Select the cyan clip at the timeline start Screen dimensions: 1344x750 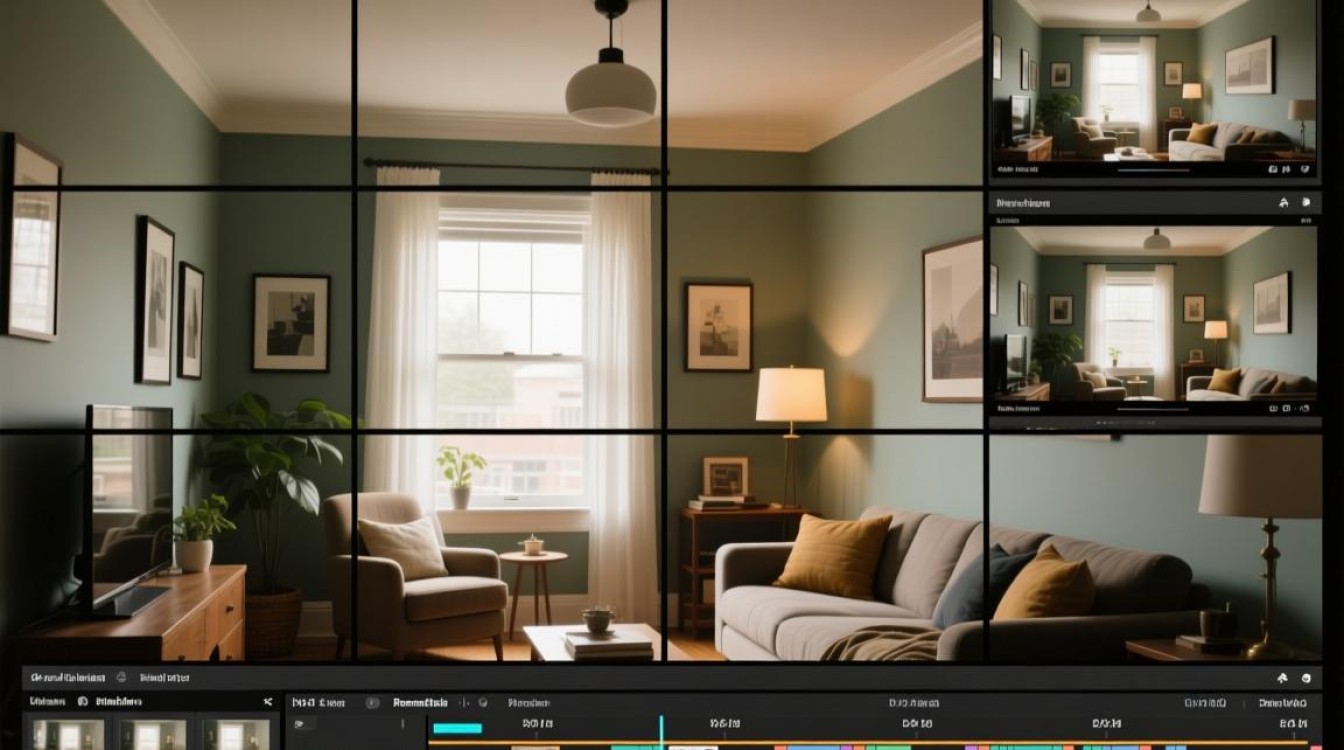457,728
